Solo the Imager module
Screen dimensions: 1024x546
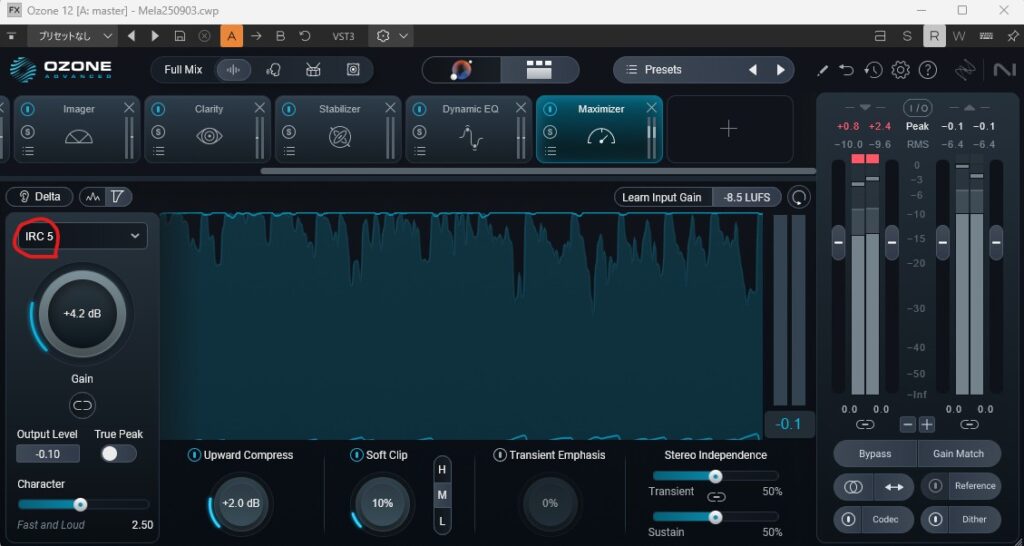click(x=28, y=132)
